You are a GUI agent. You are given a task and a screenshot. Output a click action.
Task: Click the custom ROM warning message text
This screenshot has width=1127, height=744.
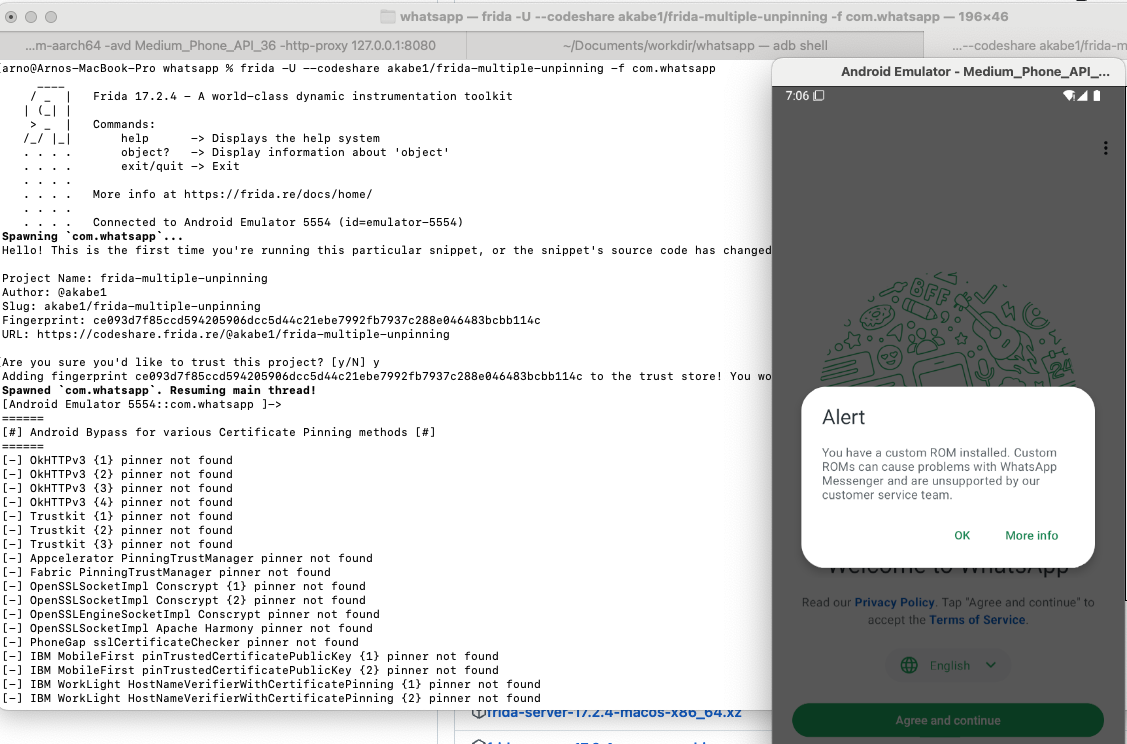(939, 474)
